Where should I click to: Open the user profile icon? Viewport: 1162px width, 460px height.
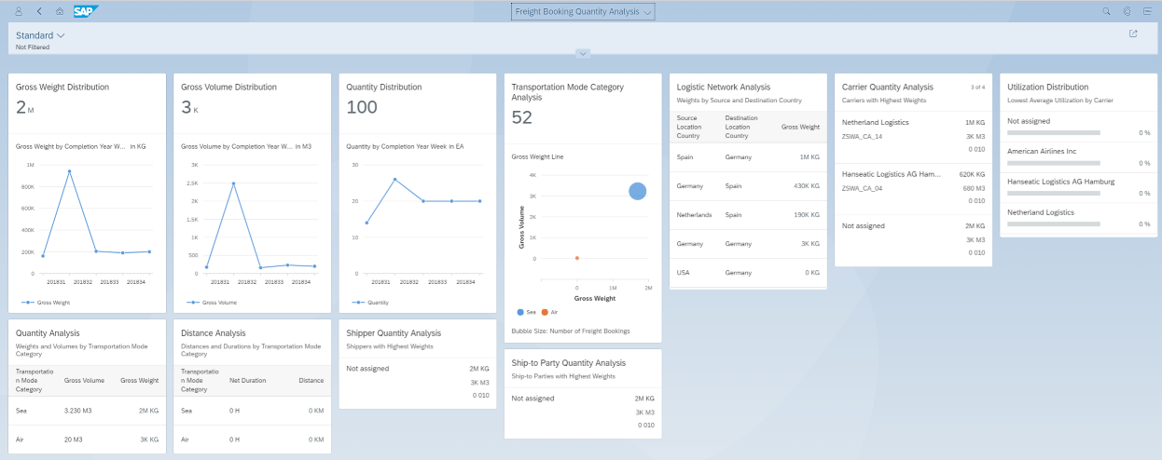19,12
